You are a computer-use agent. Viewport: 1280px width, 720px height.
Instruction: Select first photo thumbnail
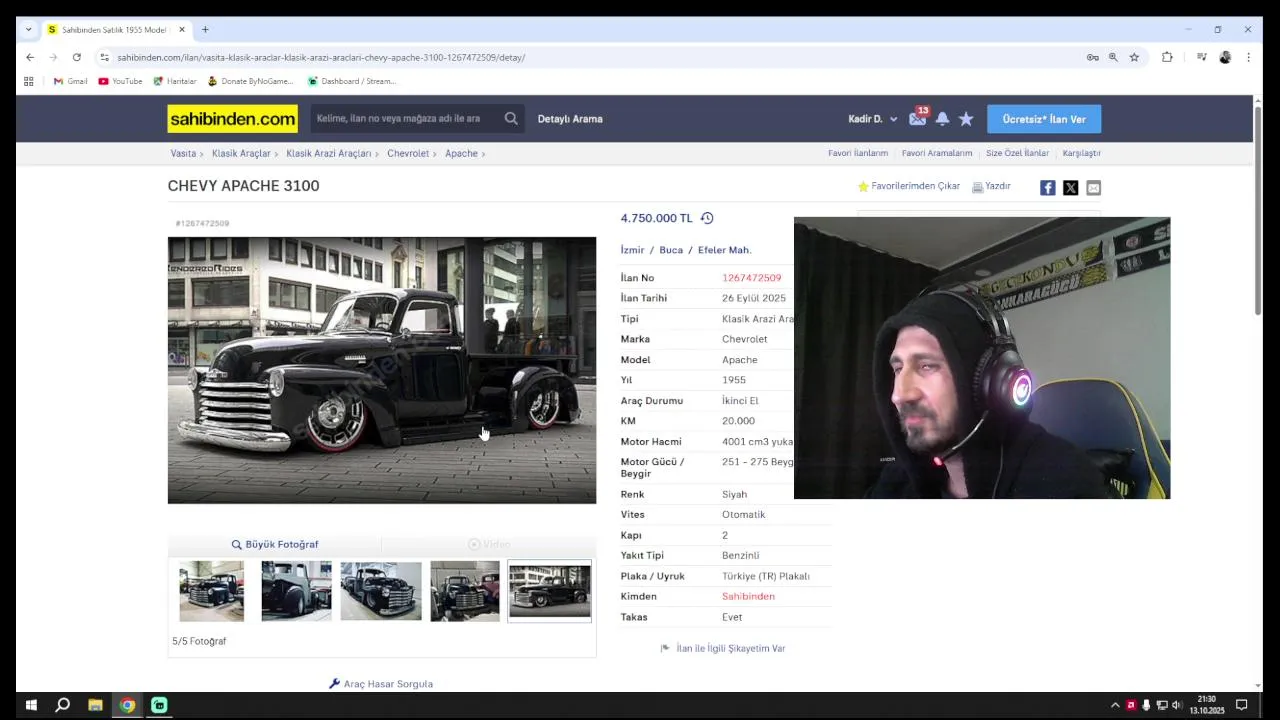[211, 591]
